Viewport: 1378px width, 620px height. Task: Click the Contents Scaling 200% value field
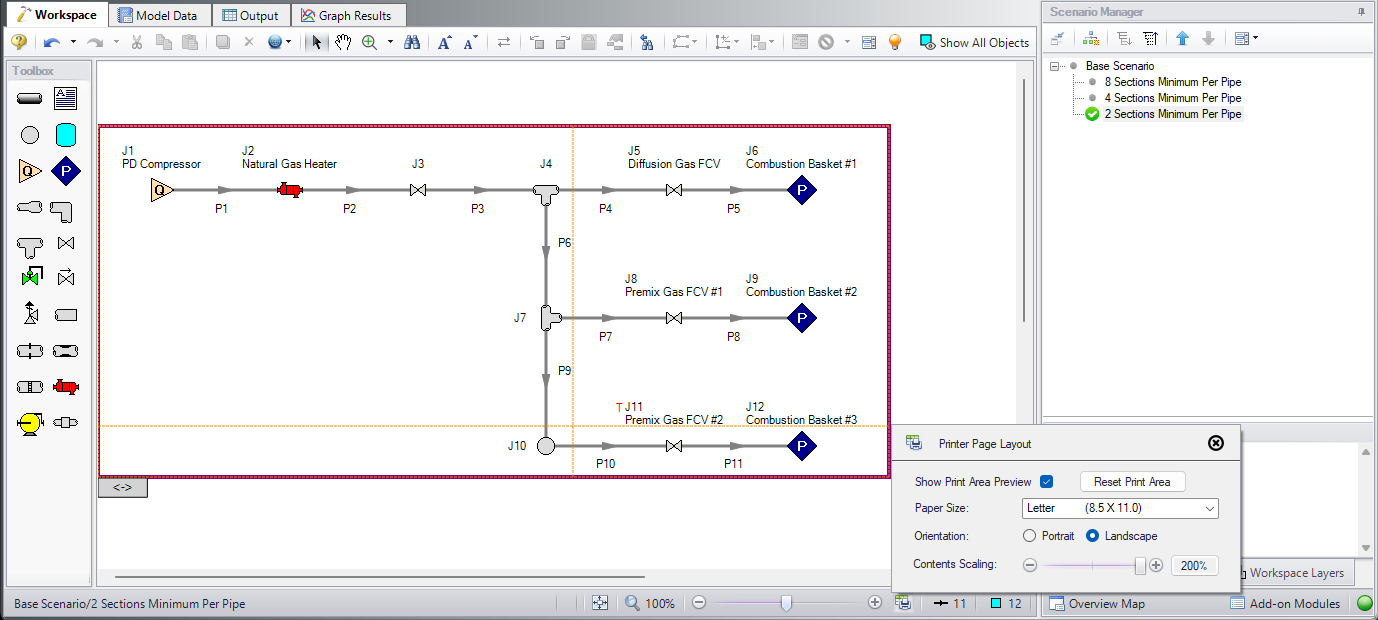point(1194,565)
